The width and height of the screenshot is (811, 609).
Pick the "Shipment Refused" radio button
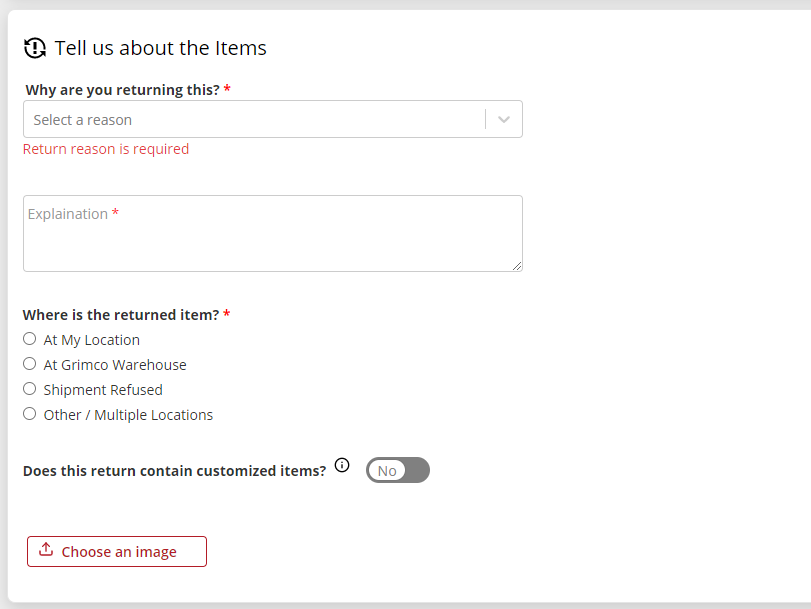(x=30, y=389)
